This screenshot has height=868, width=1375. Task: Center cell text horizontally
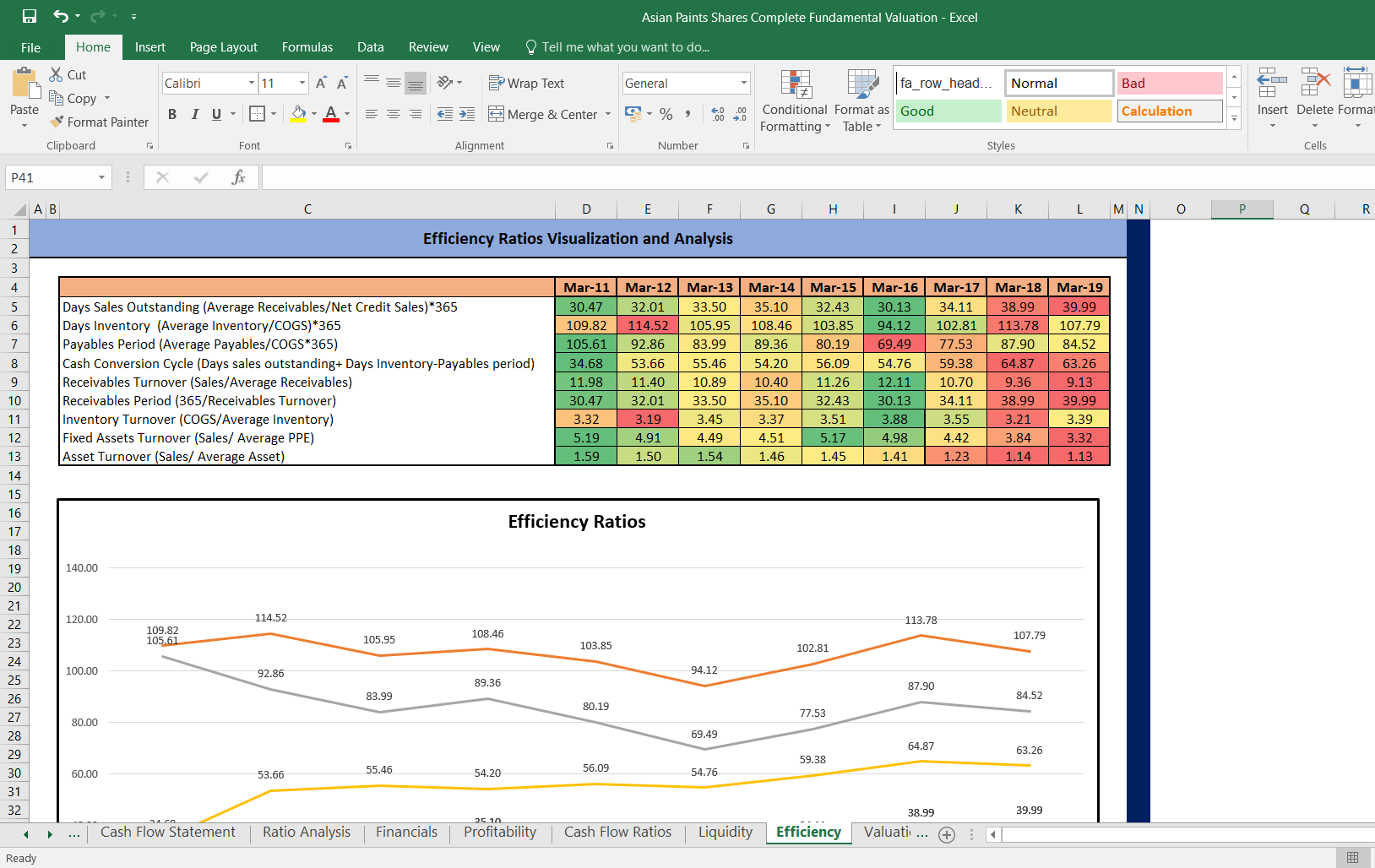coord(394,114)
